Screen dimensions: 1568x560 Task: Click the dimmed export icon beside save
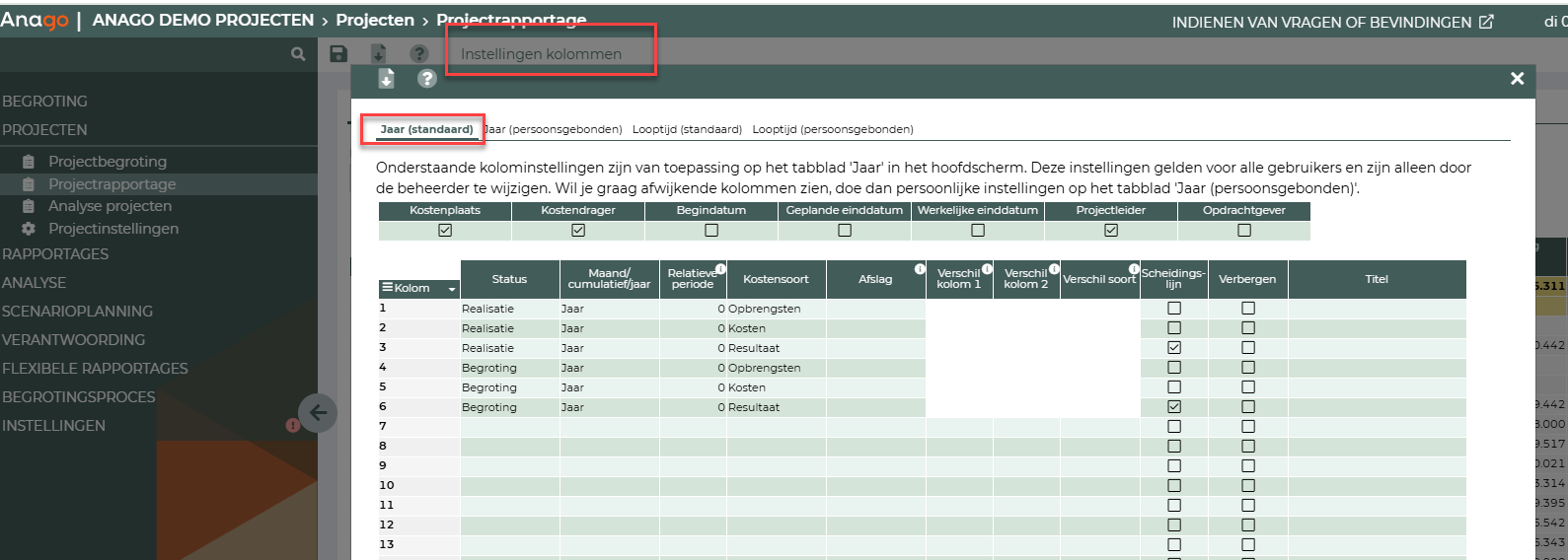pos(378,54)
